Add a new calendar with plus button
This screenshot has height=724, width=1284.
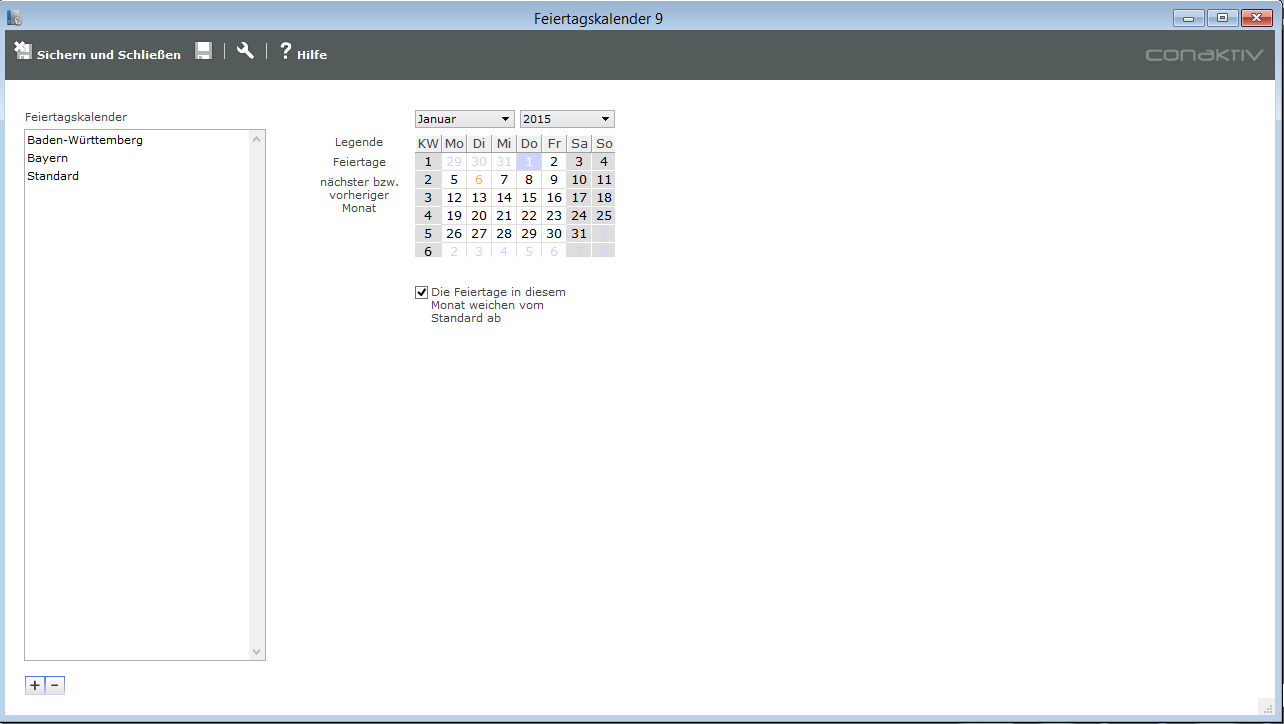pyautogui.click(x=35, y=685)
